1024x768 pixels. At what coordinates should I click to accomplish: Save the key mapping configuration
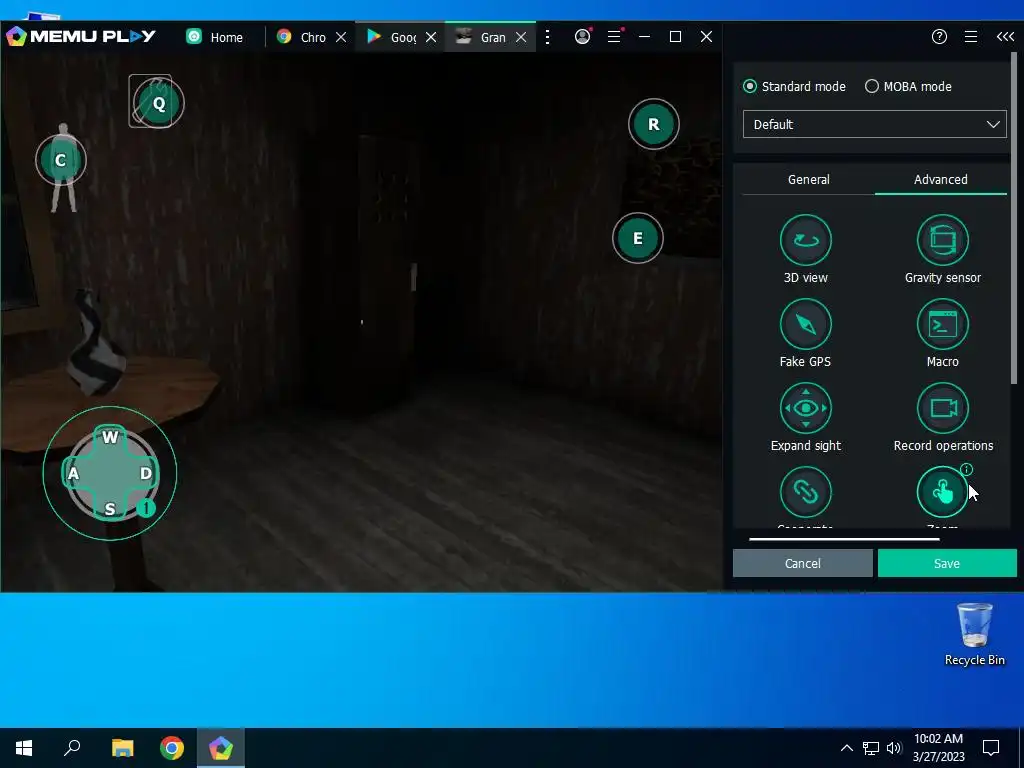click(947, 563)
